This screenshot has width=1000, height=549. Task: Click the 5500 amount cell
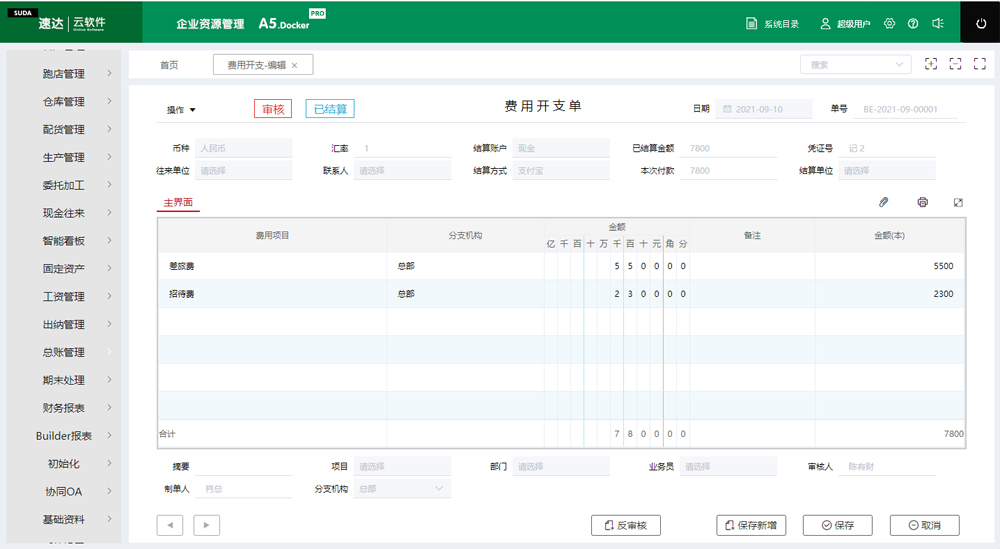[890, 266]
